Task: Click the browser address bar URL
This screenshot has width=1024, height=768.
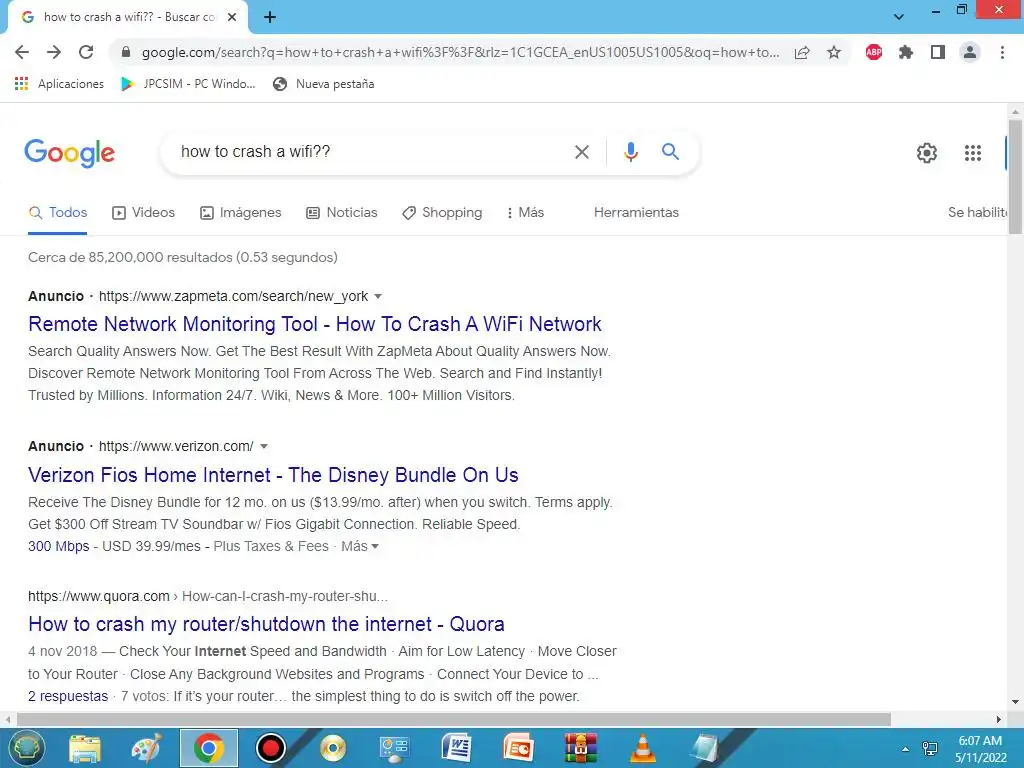Action: [x=460, y=52]
